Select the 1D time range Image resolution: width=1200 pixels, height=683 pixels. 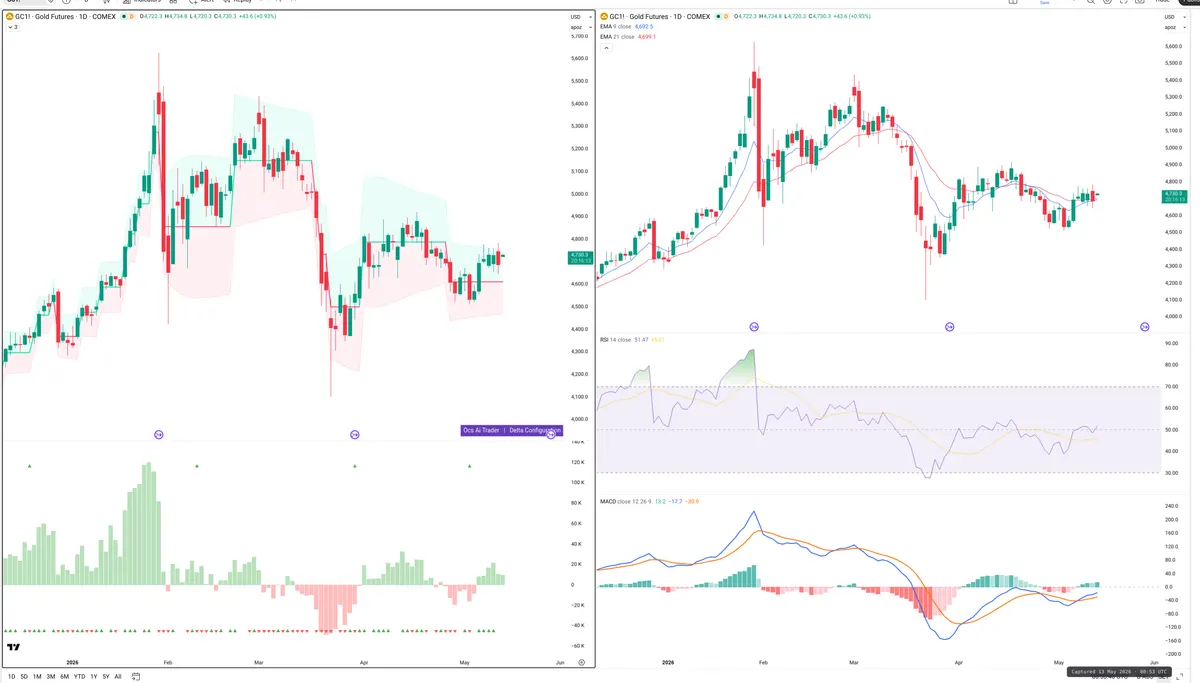(x=11, y=677)
